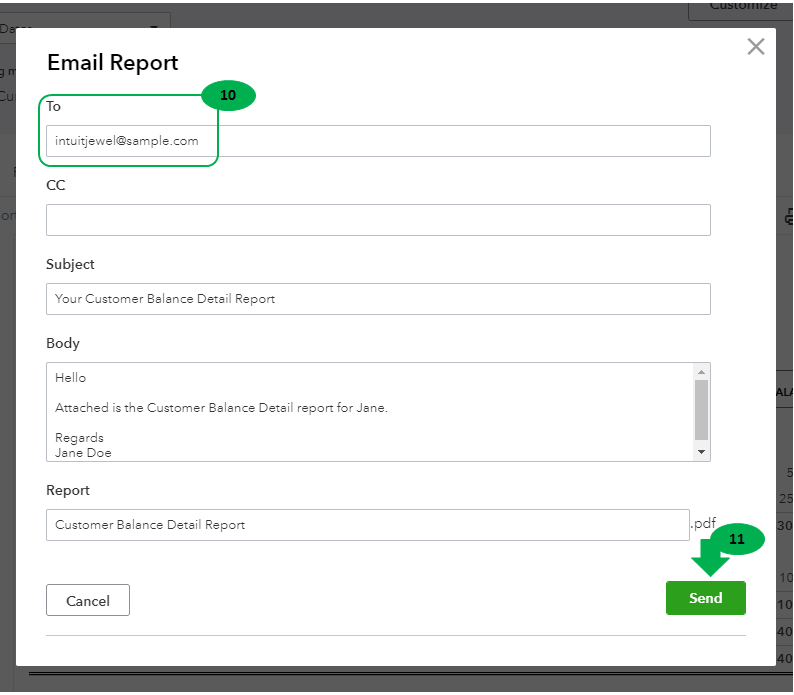
Task: Edit the Subject field
Action: pyautogui.click(x=378, y=299)
